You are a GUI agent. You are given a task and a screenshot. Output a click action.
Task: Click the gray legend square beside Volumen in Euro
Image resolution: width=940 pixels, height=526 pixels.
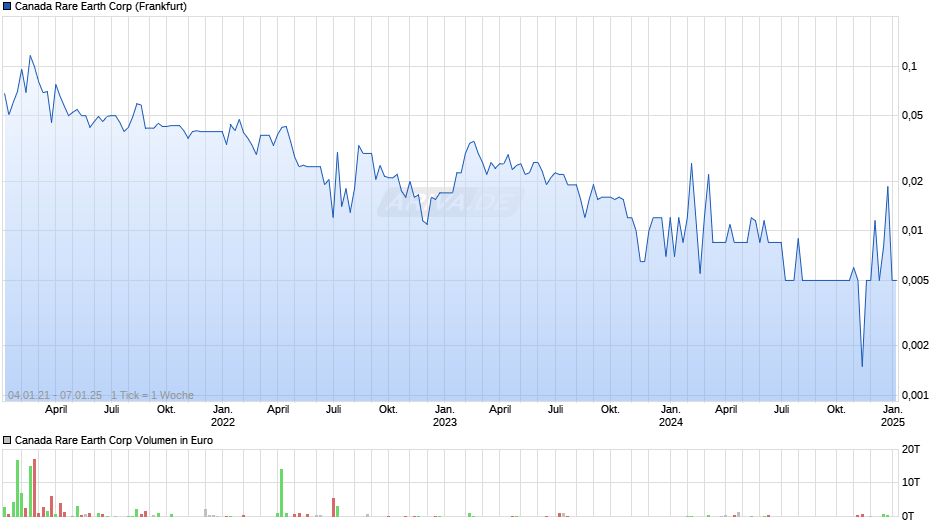tap(7, 440)
